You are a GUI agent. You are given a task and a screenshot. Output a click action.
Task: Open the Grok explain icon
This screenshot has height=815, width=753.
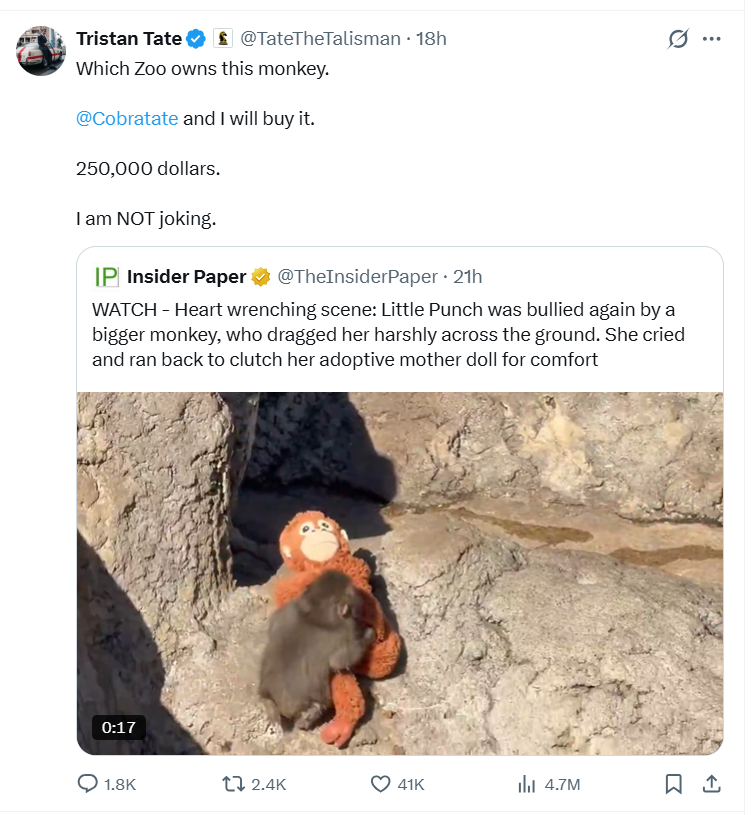[678, 39]
